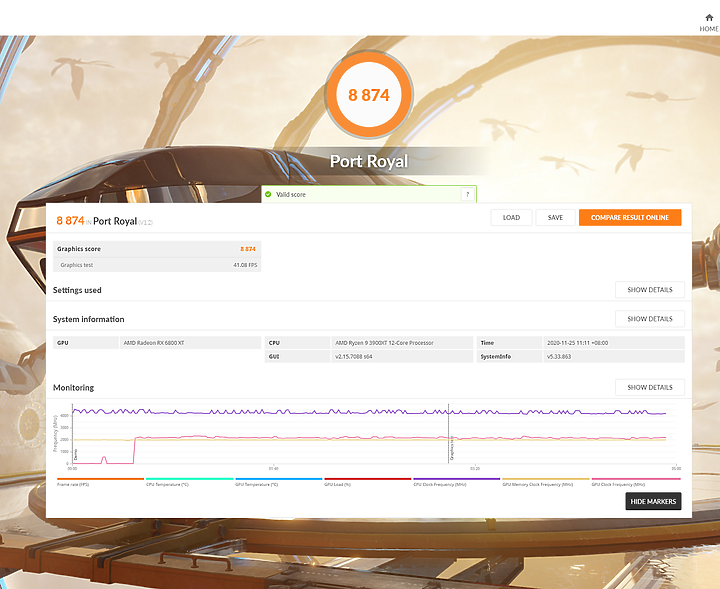Click the HIDE MARKERS button
The height and width of the screenshot is (589, 720).
653,501
